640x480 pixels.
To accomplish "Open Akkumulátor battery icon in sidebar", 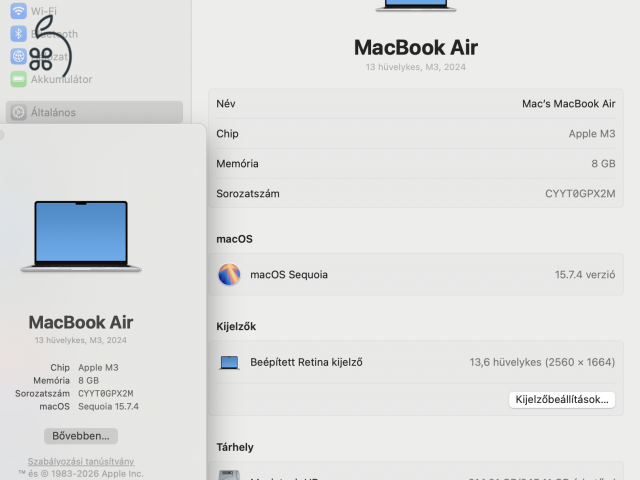I will pyautogui.click(x=18, y=79).
